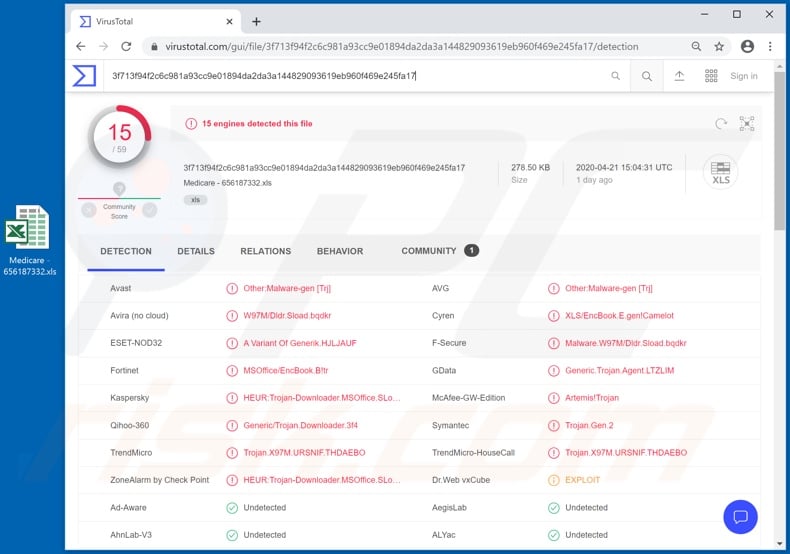Click ZoneAlarm by Check Point result

322,480
